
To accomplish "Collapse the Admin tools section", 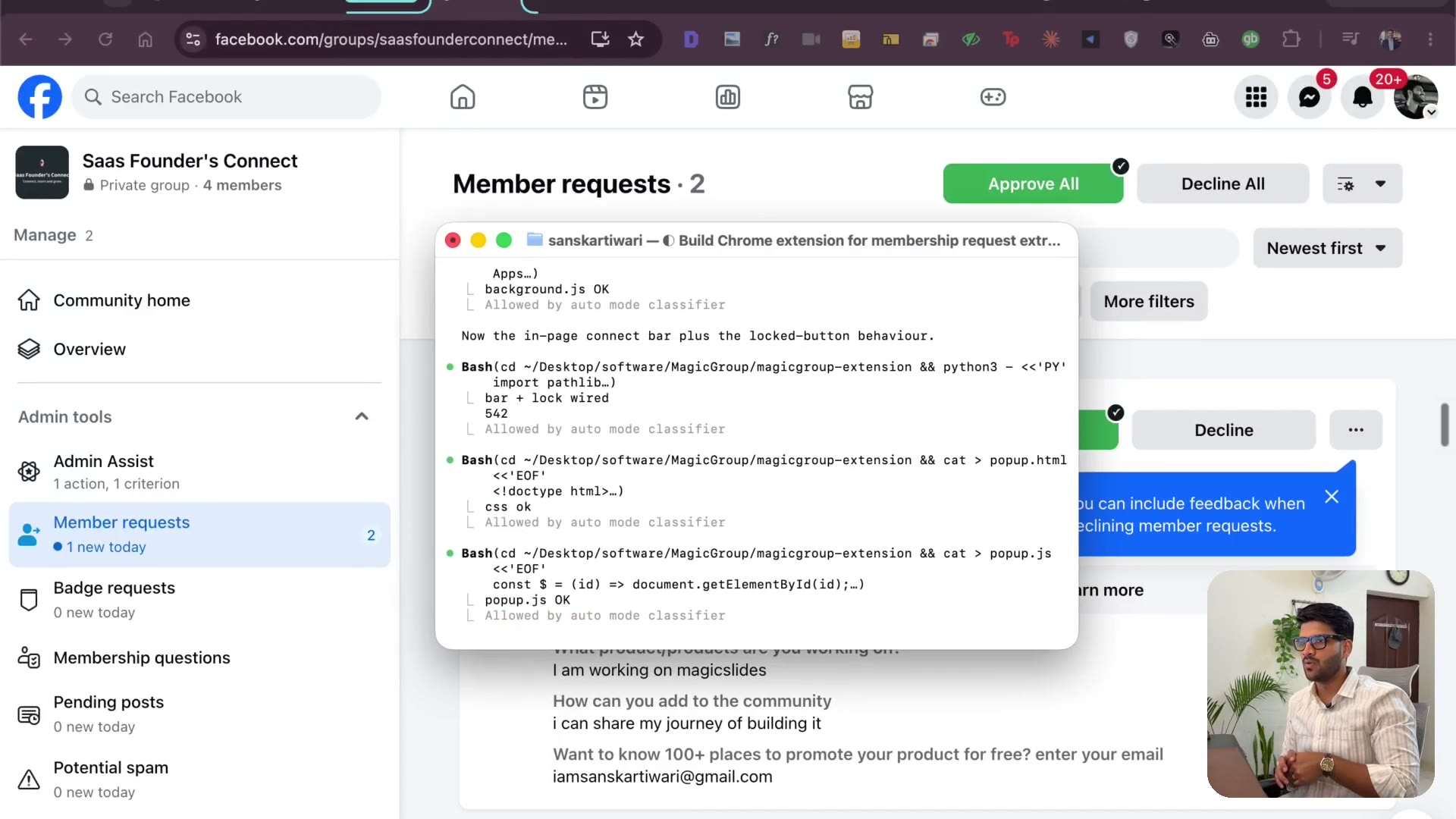I will coord(362,416).
